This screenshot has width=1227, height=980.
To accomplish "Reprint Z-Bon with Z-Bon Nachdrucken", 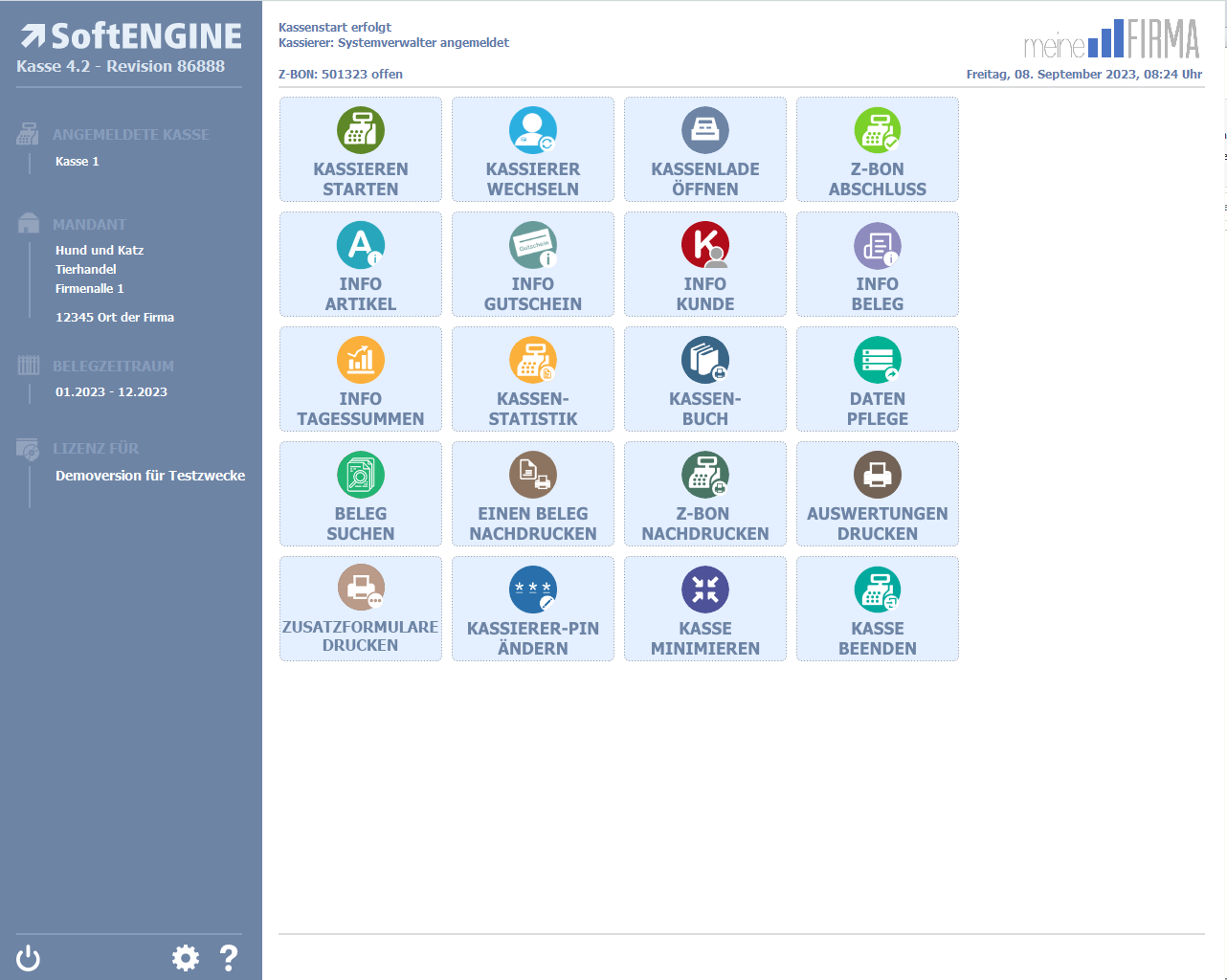I will (x=705, y=494).
